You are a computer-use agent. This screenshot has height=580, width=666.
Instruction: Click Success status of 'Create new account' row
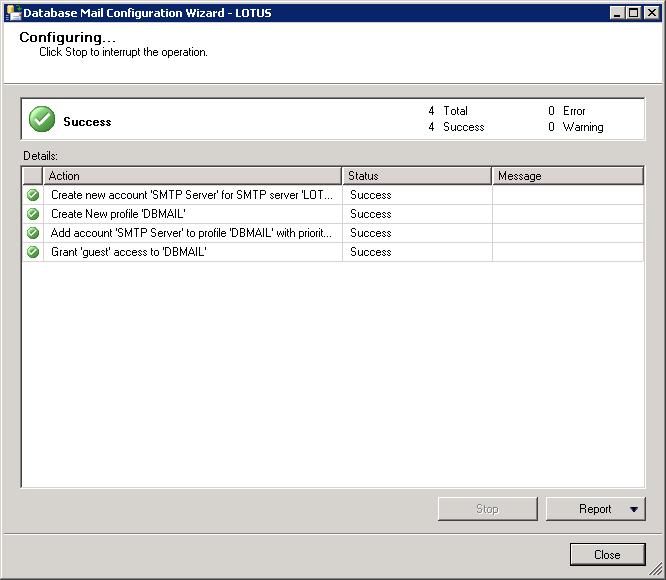click(370, 195)
